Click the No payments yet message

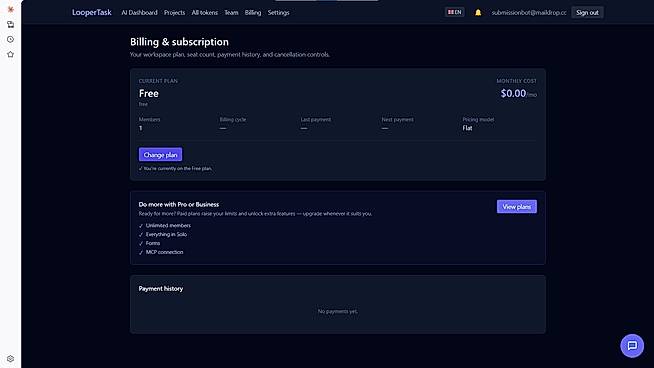coord(337,311)
